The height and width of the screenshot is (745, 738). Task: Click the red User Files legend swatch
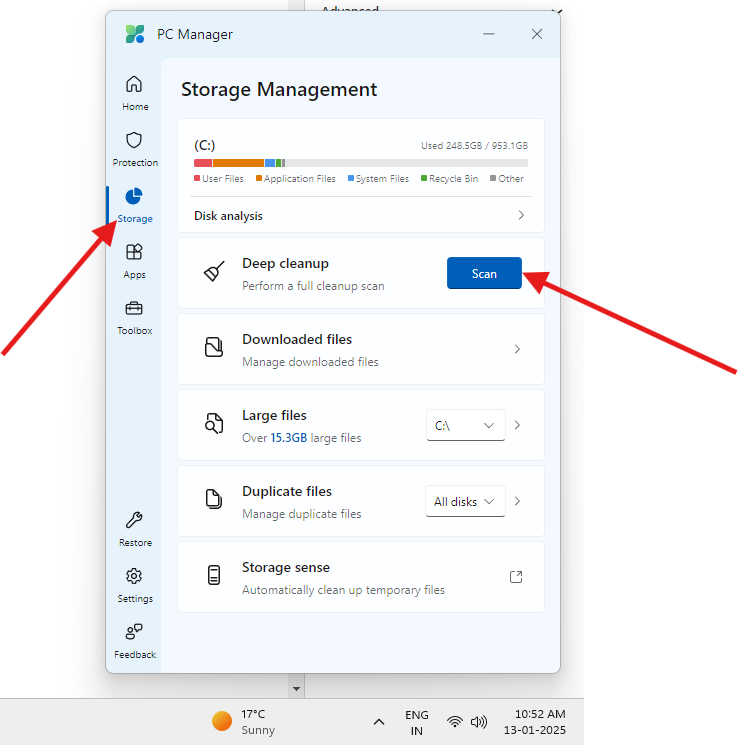point(197,178)
